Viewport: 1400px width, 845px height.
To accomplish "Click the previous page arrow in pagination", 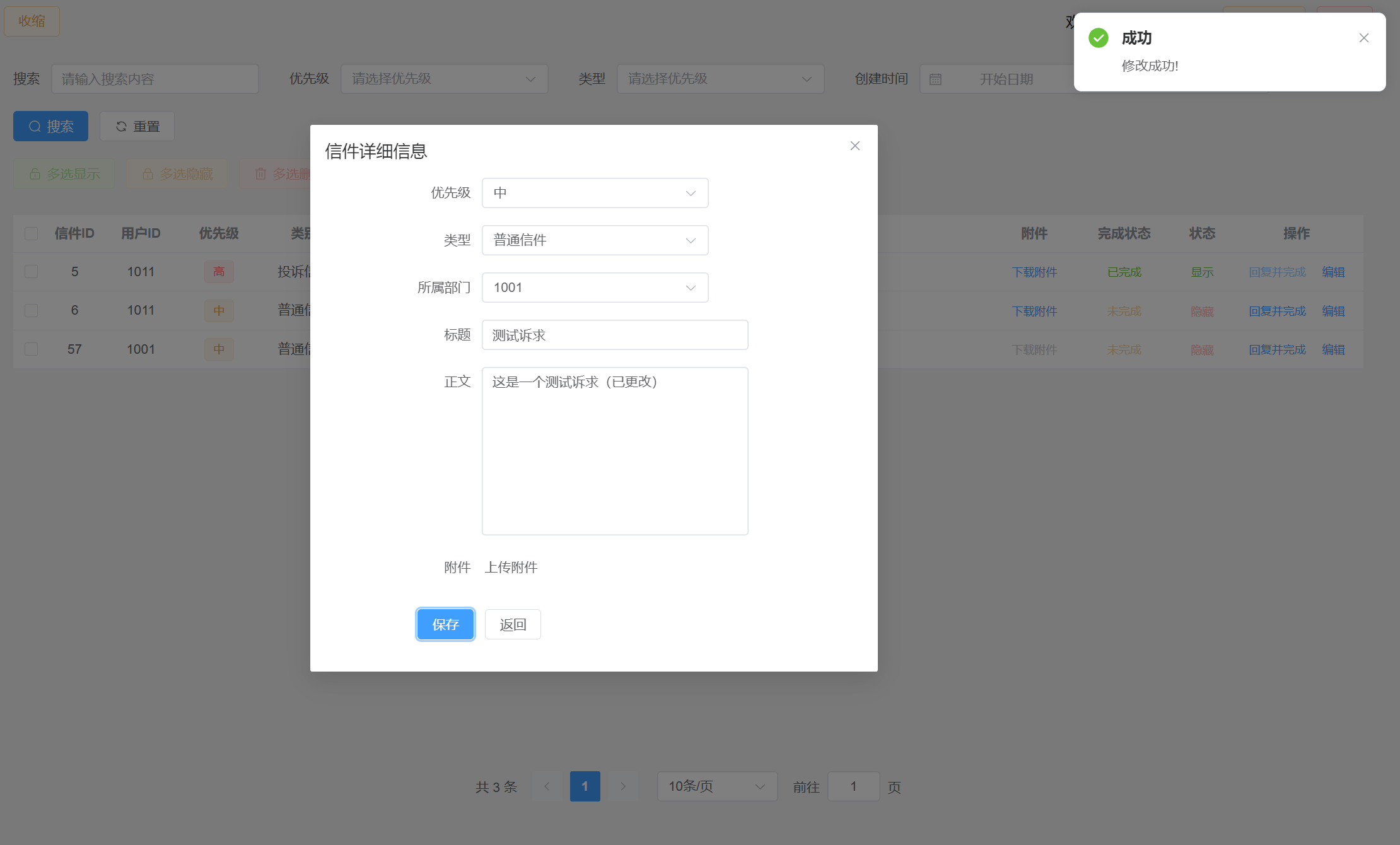I will tap(547, 786).
